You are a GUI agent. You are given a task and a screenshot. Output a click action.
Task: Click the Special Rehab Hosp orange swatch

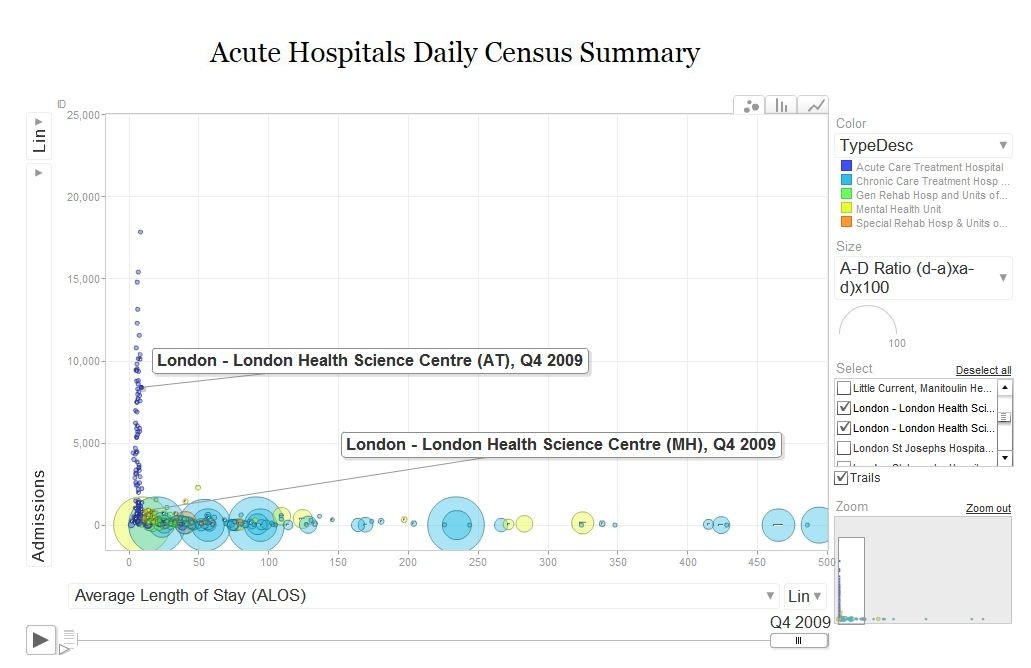[x=846, y=223]
